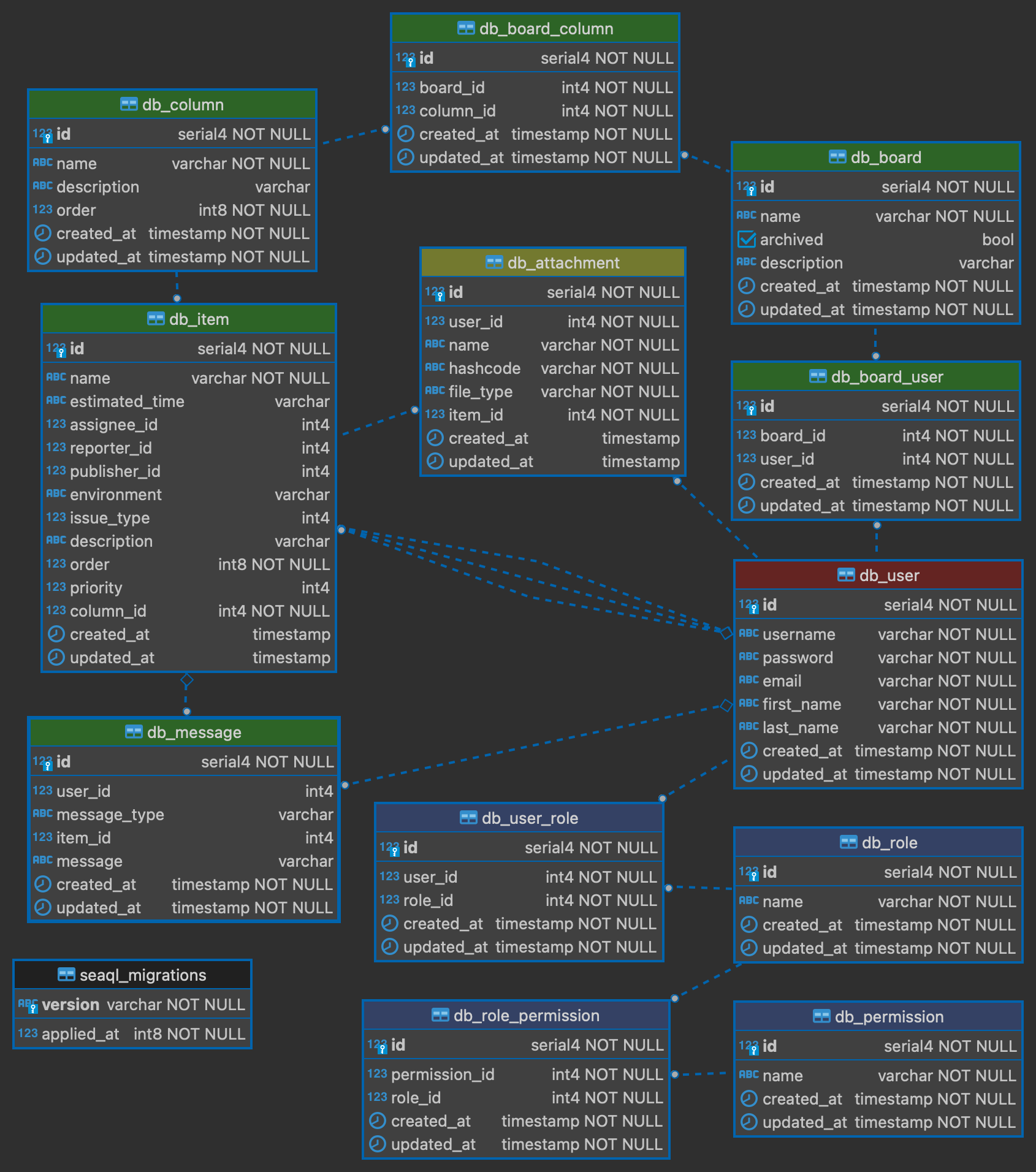
Task: Click the table icon beside db_attachment title
Action: pos(494,263)
